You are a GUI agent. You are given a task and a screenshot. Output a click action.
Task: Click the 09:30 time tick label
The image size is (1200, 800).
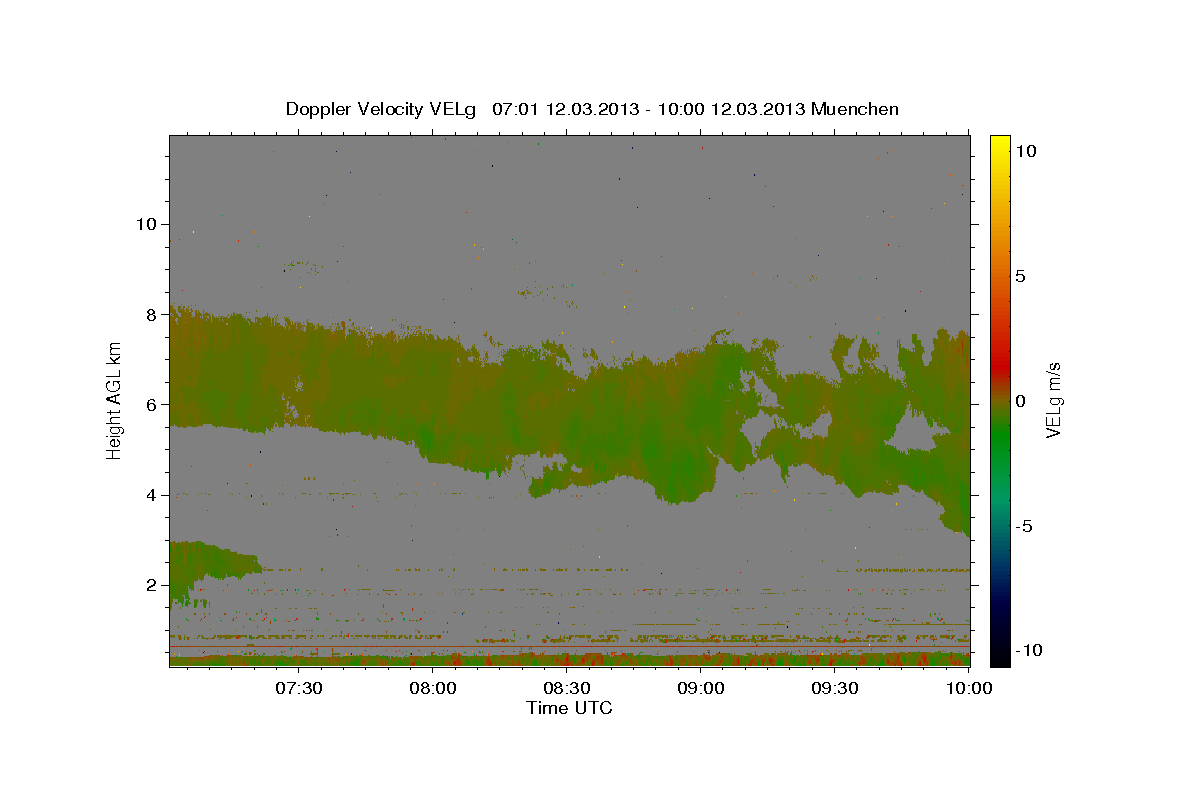click(x=835, y=688)
